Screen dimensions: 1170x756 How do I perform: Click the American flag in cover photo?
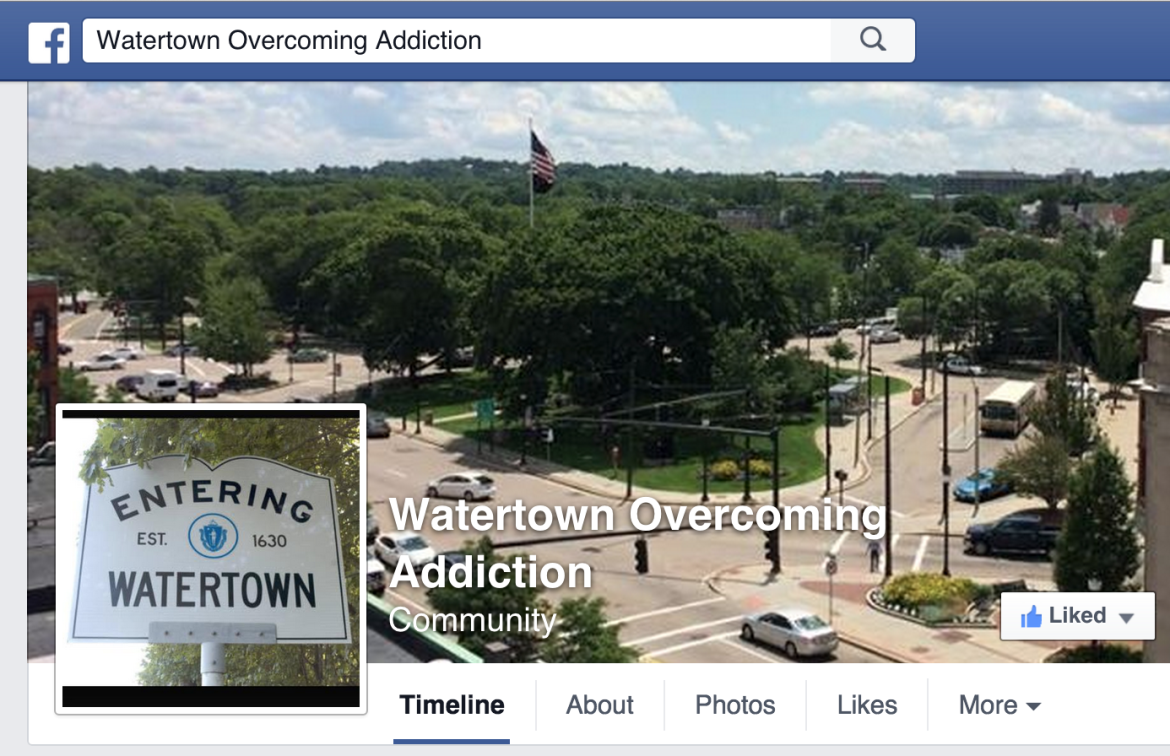[542, 161]
